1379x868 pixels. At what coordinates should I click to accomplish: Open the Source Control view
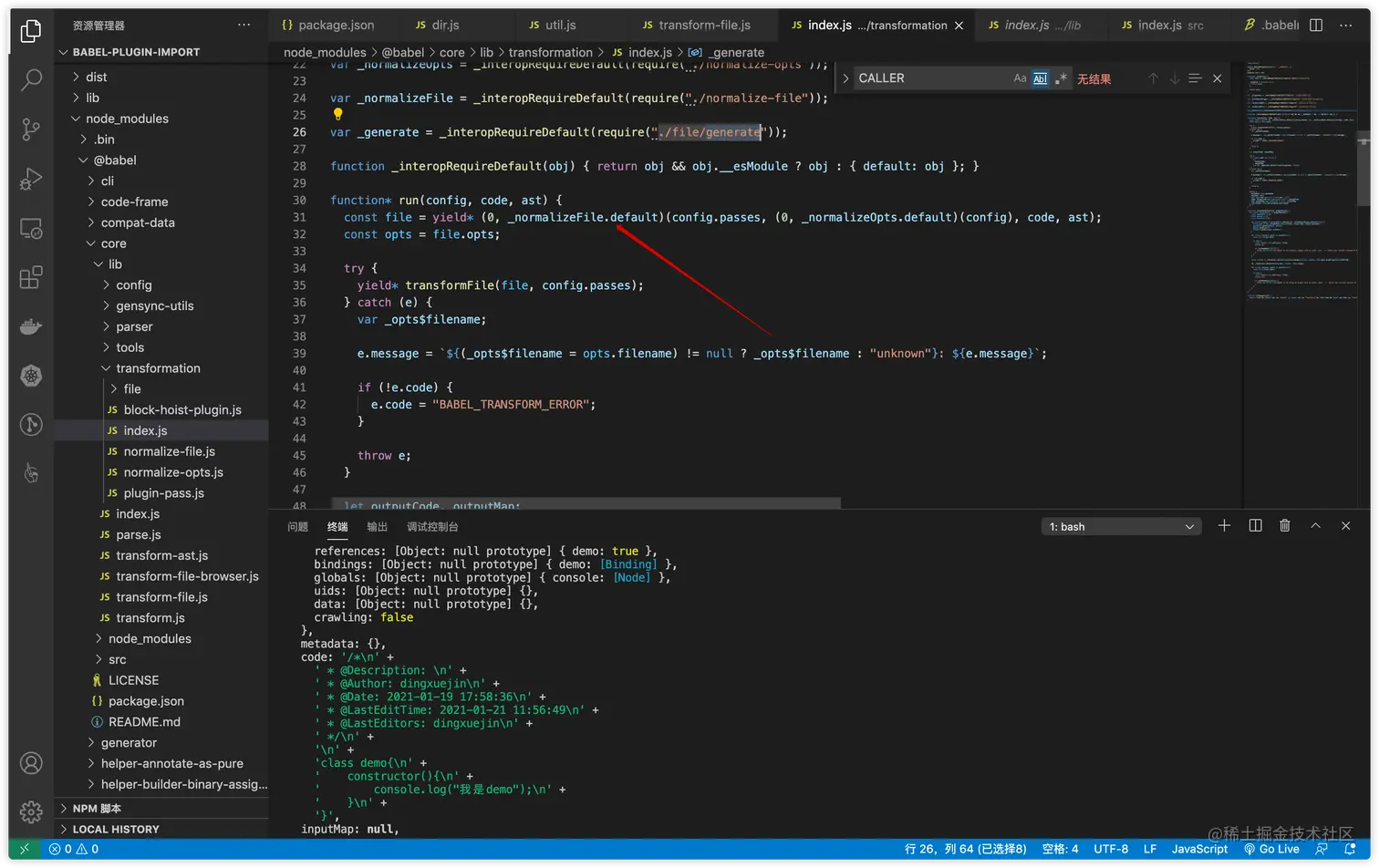[31, 129]
